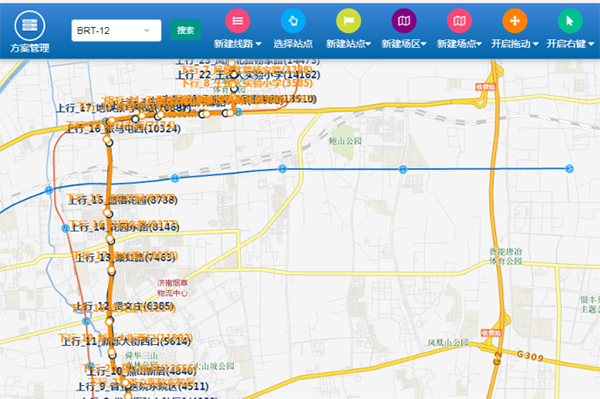The width and height of the screenshot is (600, 399).
Task: Click the pink 新建场点 map icon
Action: [x=460, y=21]
